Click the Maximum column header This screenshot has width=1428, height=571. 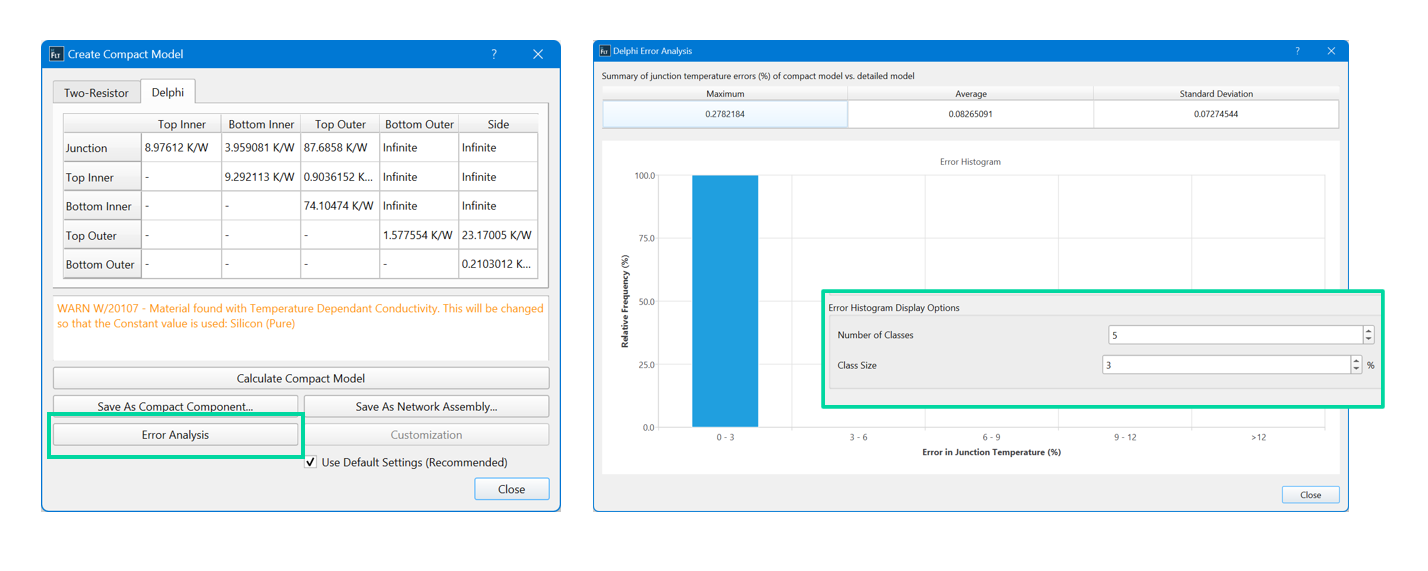pos(725,94)
